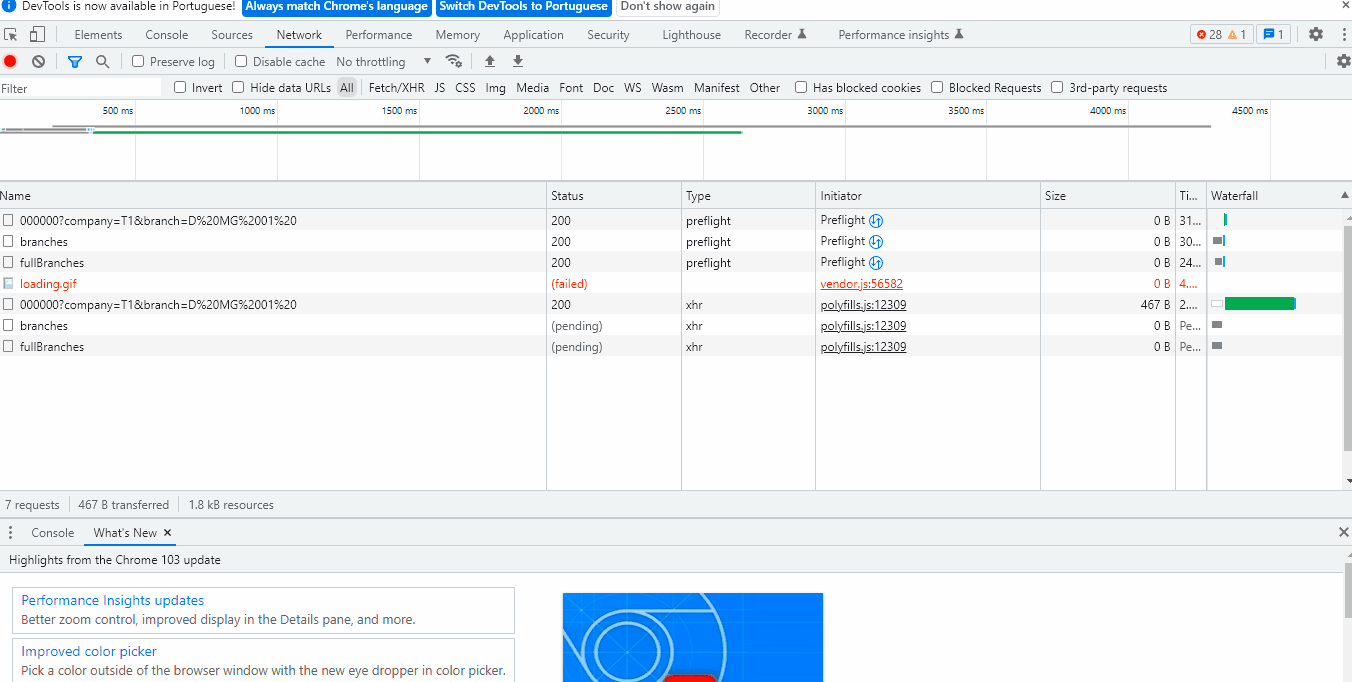
Task: Click Always match Chrome's language button
Action: click(337, 7)
